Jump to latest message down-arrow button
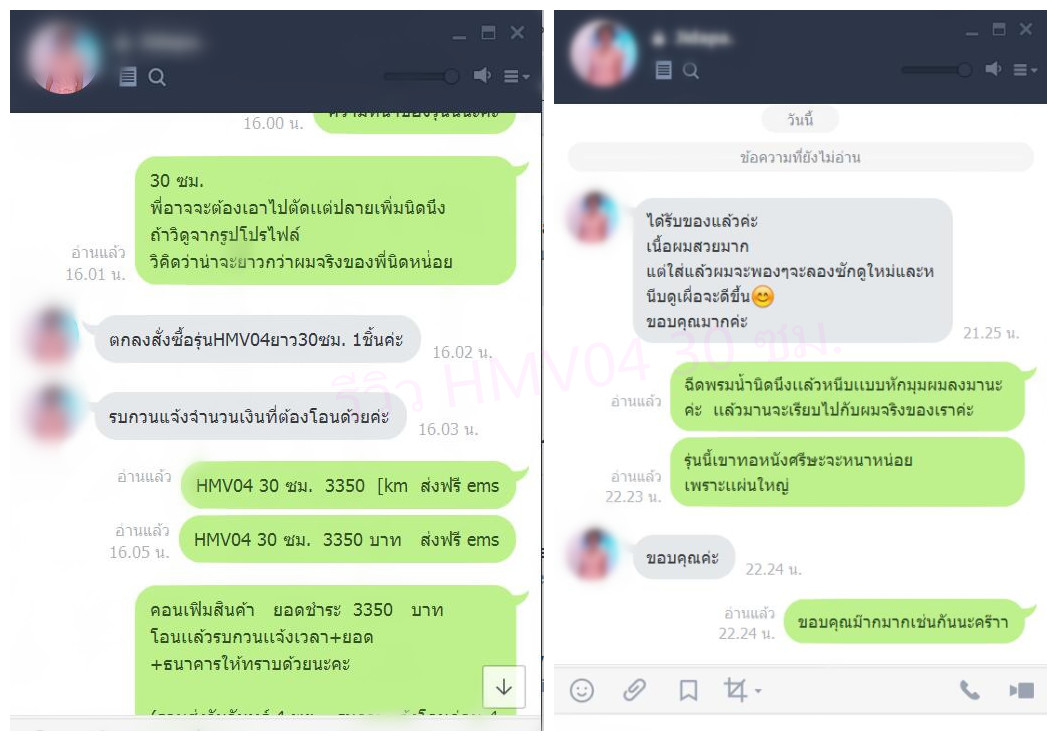The height and width of the screenshot is (741, 1057). click(504, 686)
